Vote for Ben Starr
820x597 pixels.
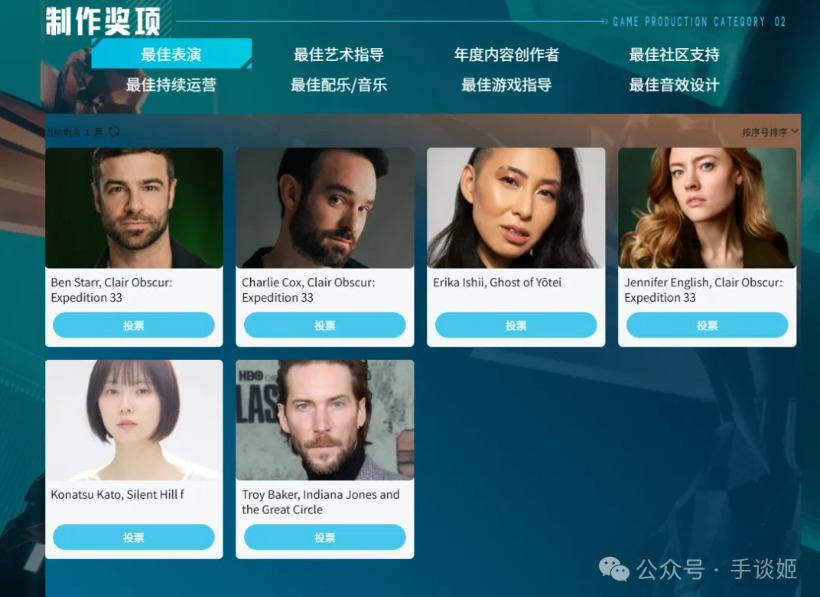click(134, 325)
